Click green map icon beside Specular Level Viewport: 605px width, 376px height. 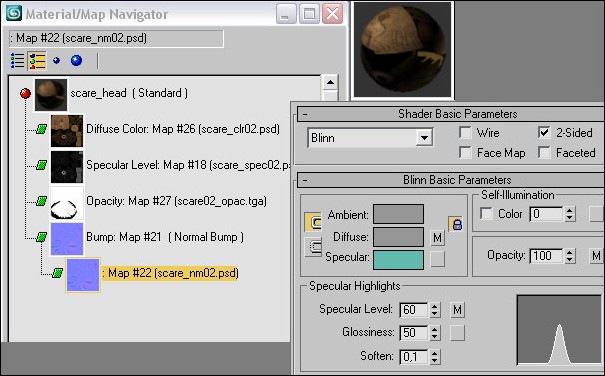point(41,165)
